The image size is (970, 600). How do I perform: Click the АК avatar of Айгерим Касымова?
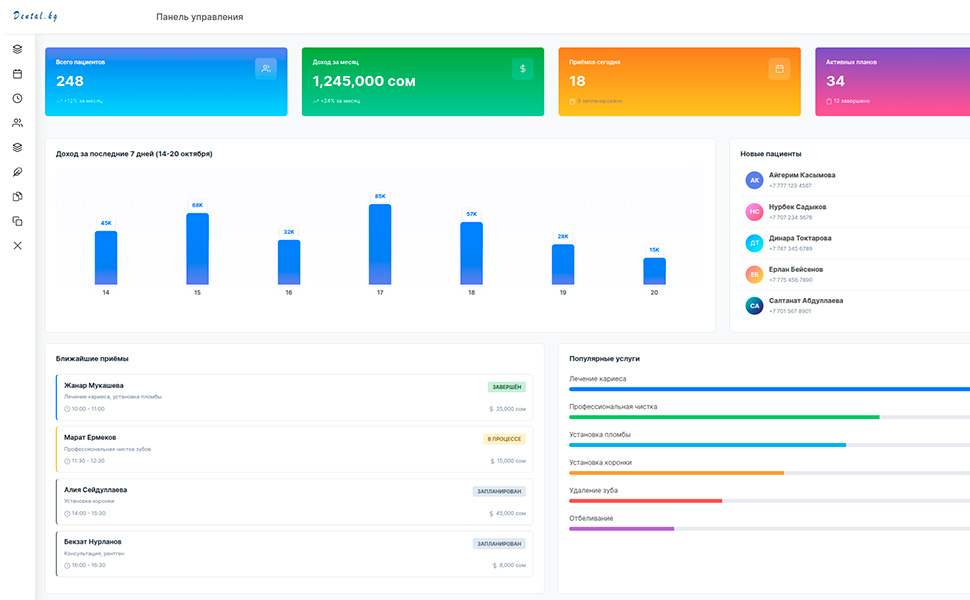click(754, 180)
